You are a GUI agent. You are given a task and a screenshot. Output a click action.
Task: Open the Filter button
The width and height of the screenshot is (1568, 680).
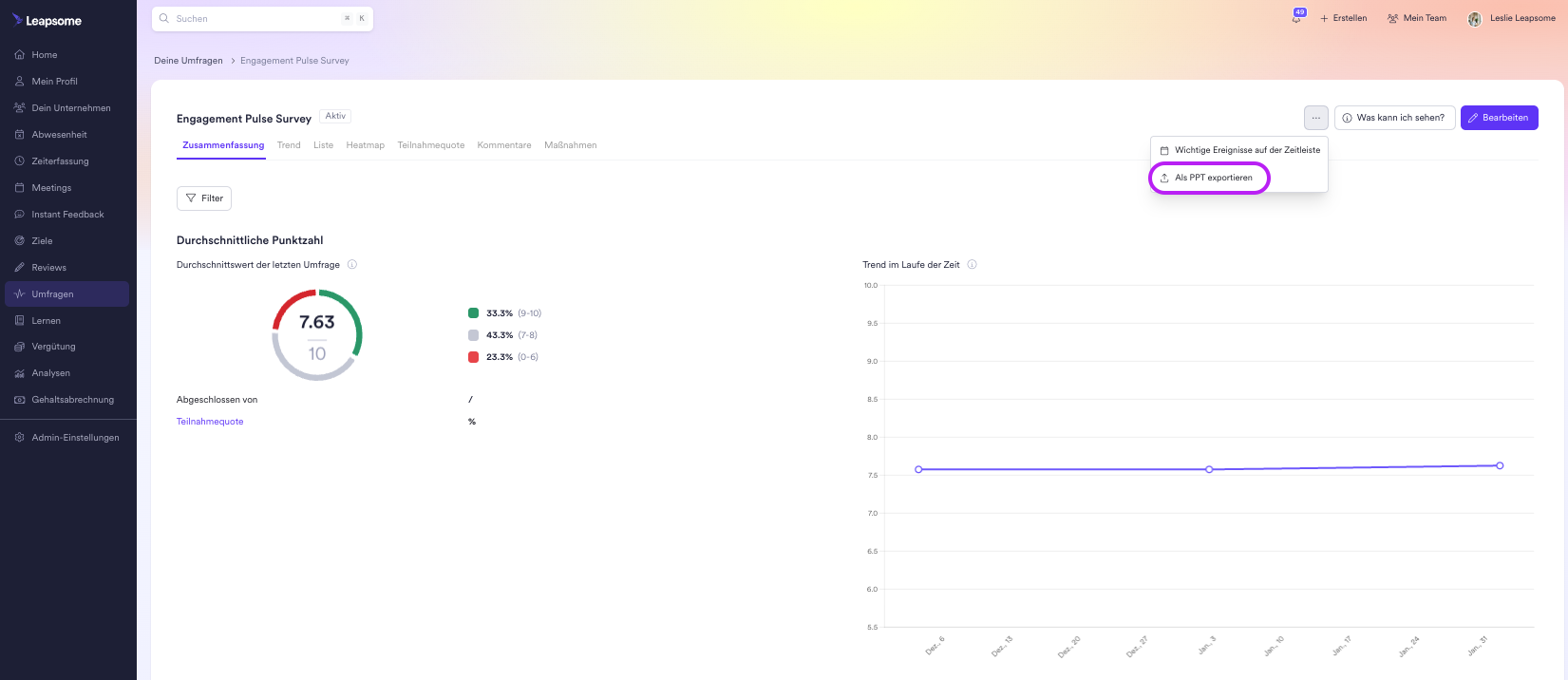[204, 198]
